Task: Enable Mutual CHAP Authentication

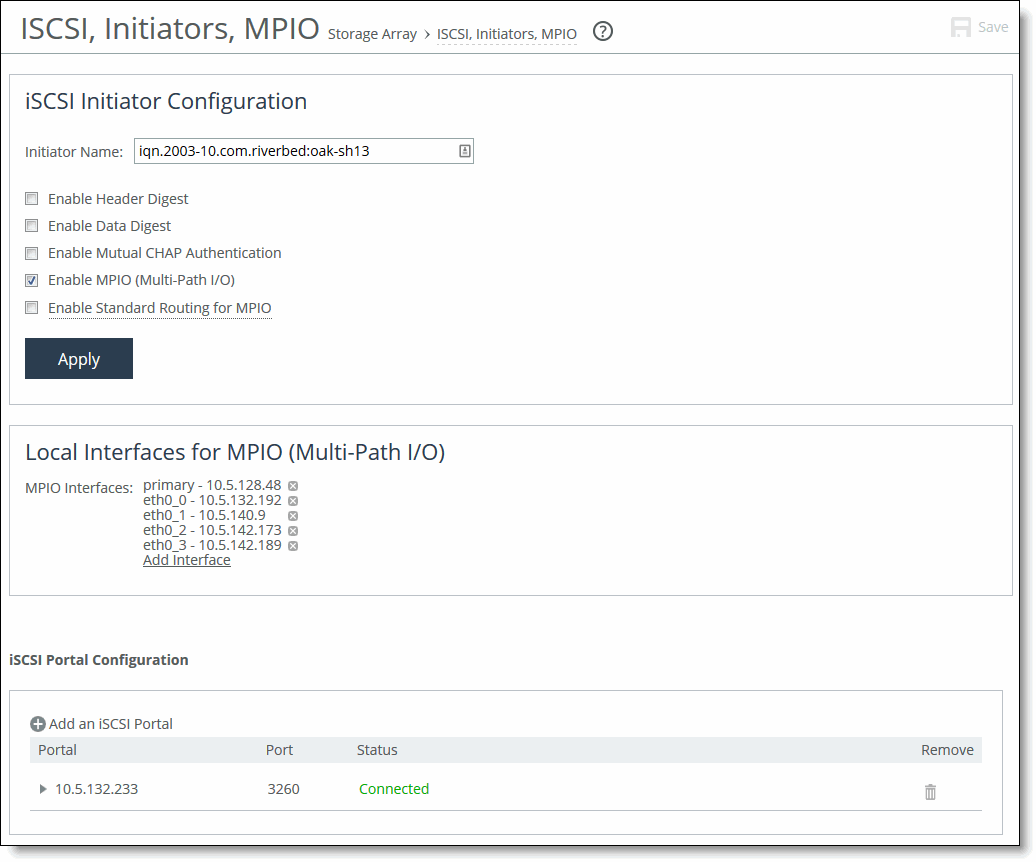Action: [x=31, y=252]
